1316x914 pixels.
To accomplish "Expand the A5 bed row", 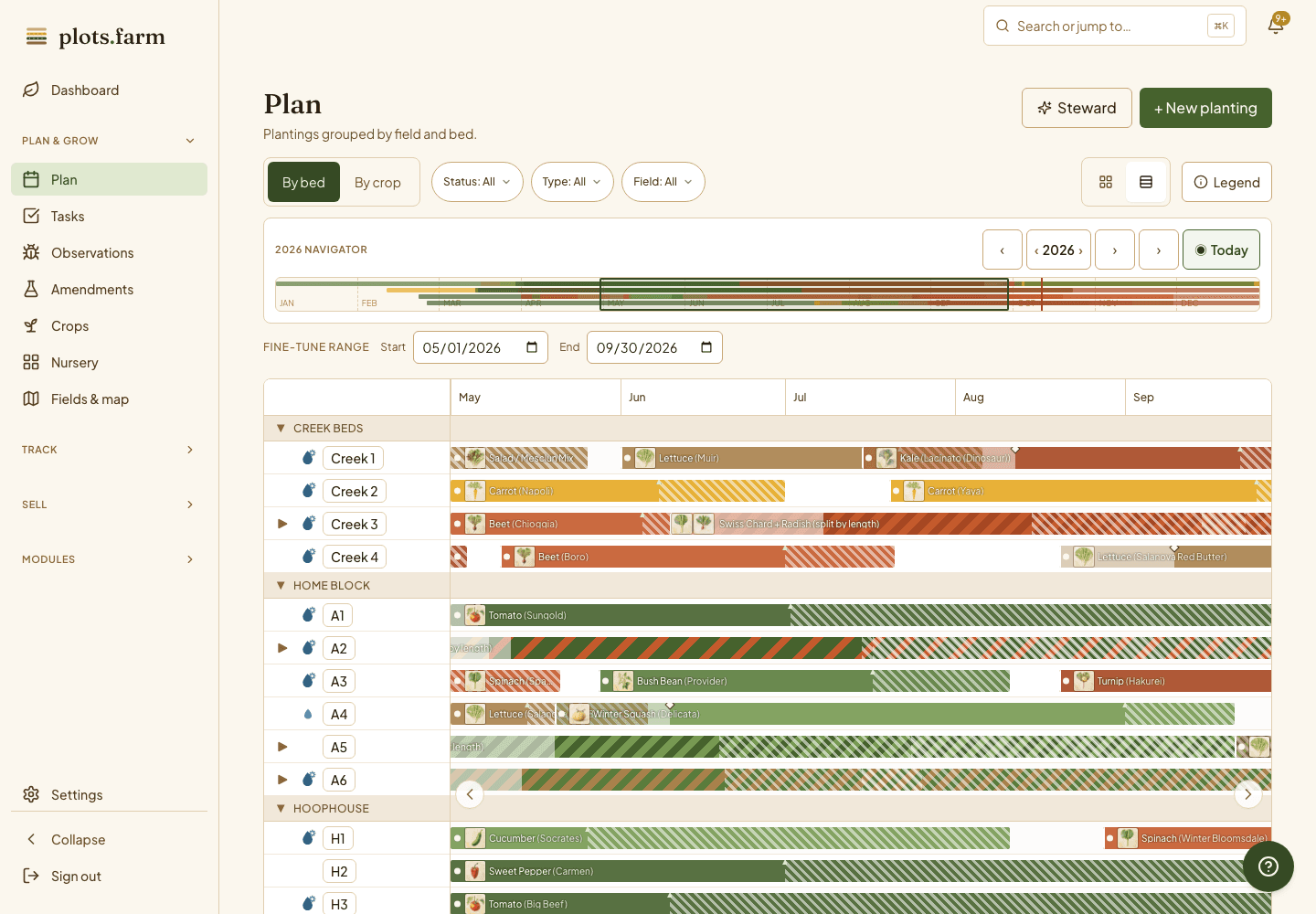I will (282, 747).
